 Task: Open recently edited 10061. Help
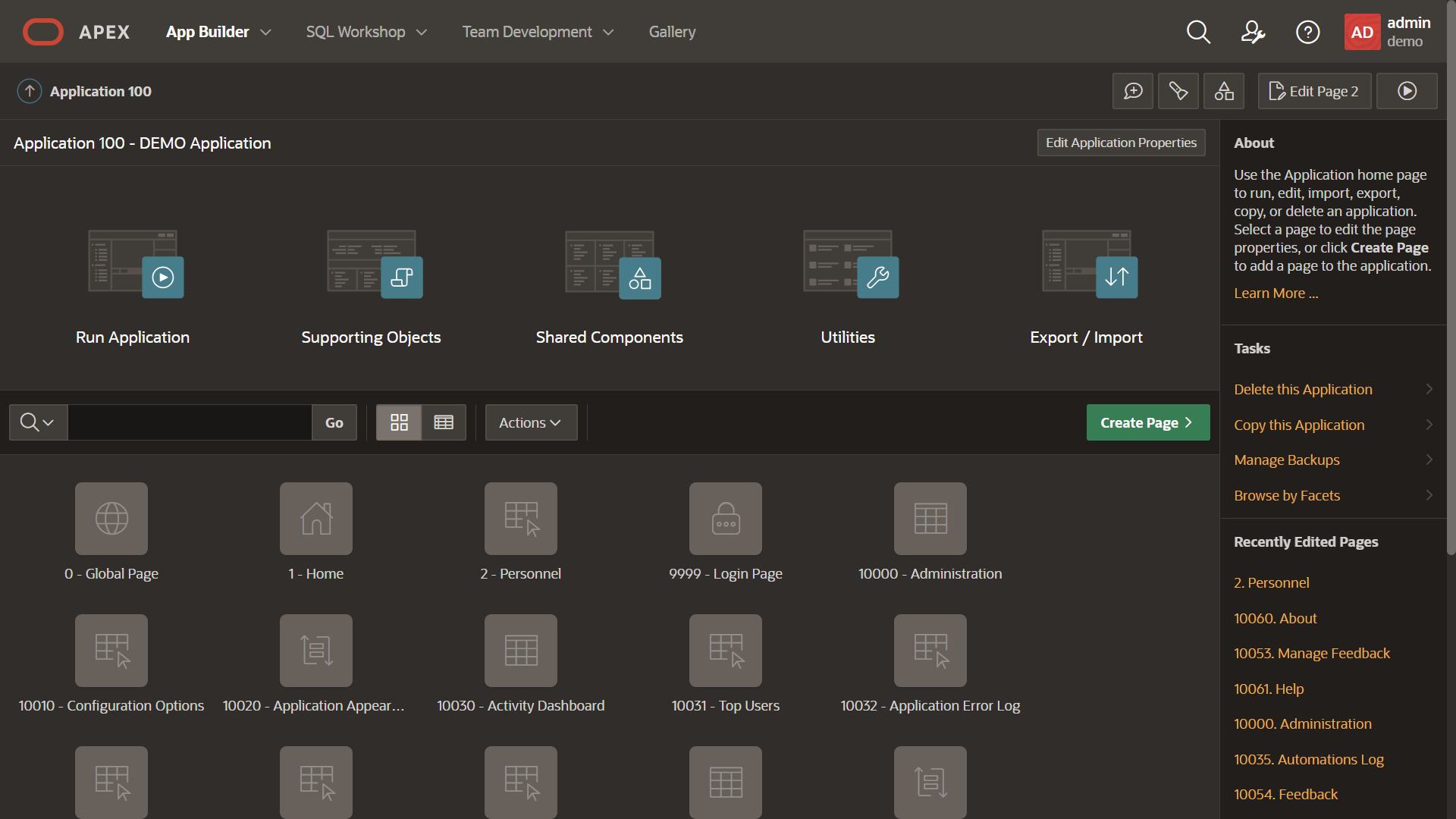pos(1269,689)
